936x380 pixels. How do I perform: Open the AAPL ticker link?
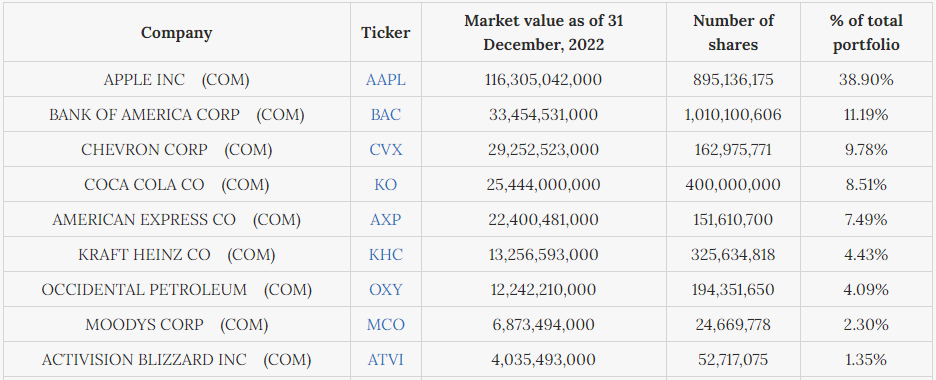click(386, 79)
